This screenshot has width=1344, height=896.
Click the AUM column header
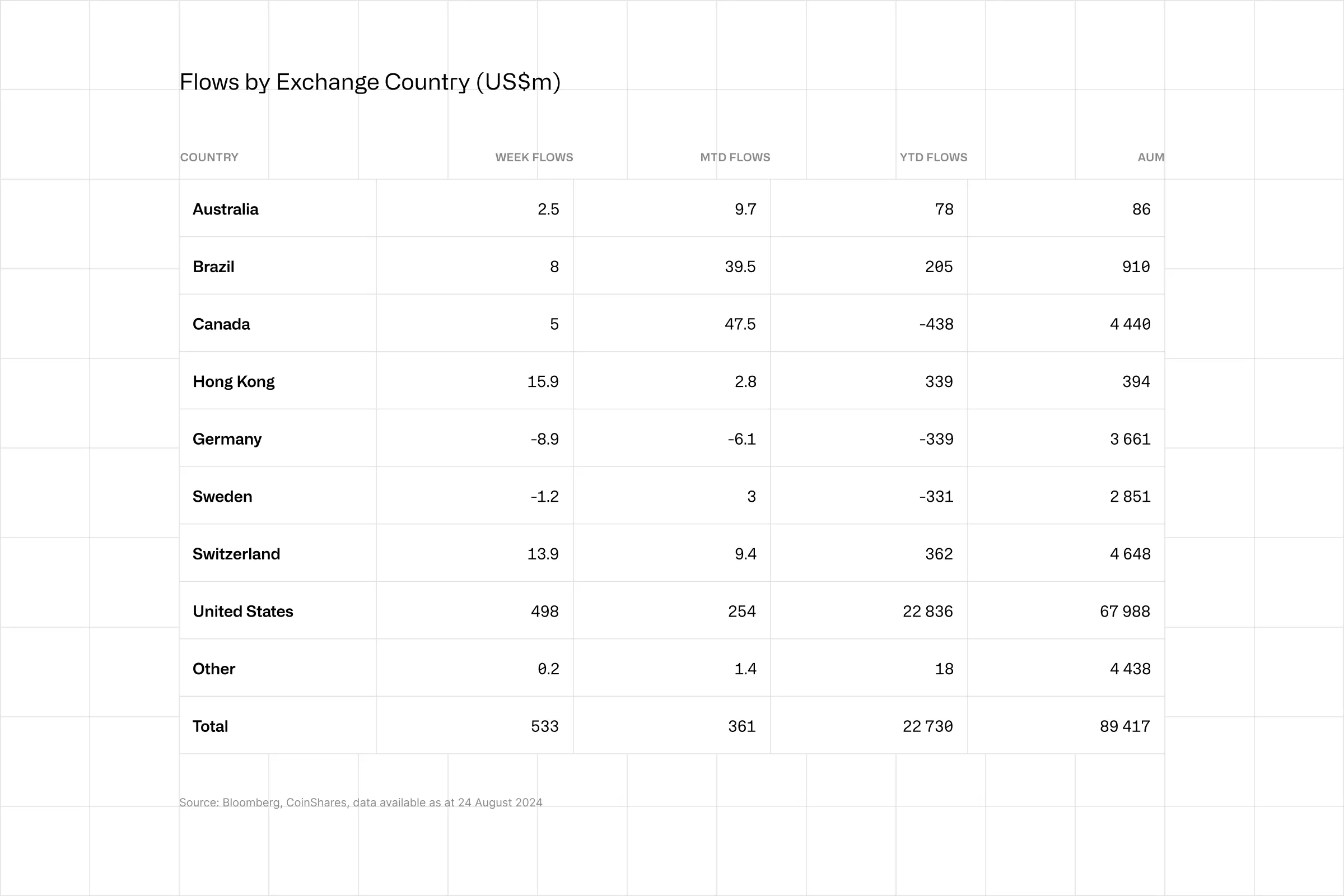click(x=1150, y=157)
